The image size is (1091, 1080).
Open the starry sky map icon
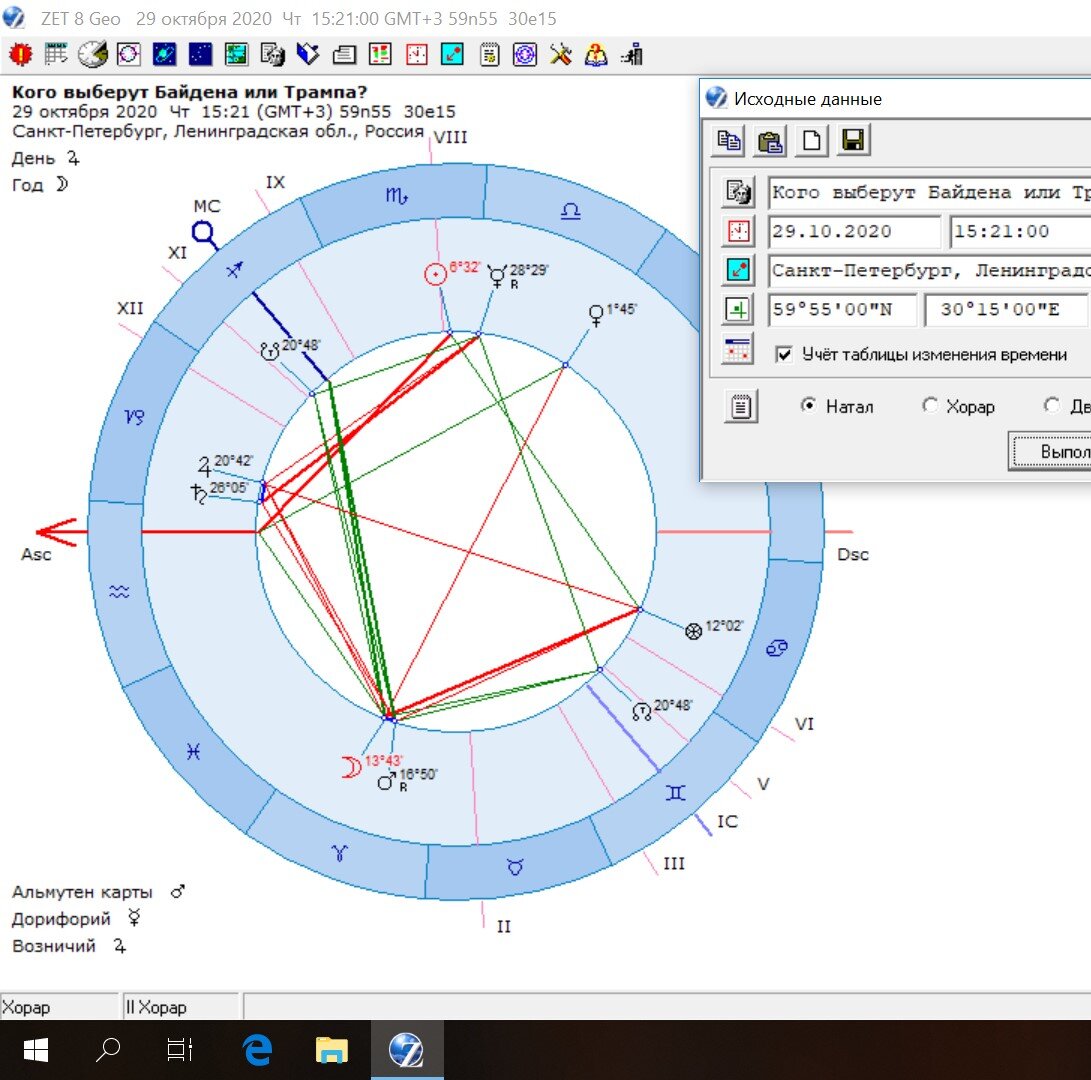[200, 54]
